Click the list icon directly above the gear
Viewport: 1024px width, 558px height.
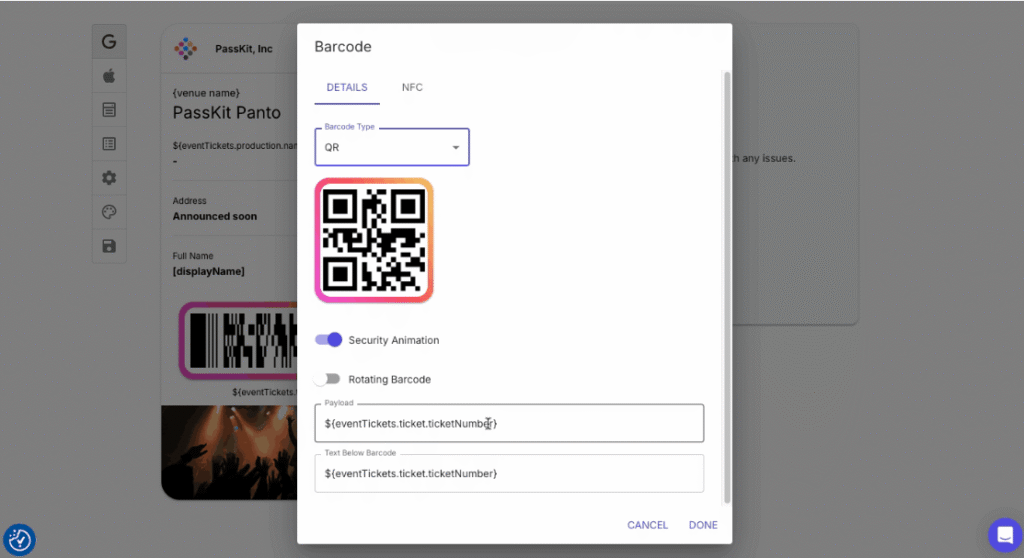pyautogui.click(x=109, y=144)
